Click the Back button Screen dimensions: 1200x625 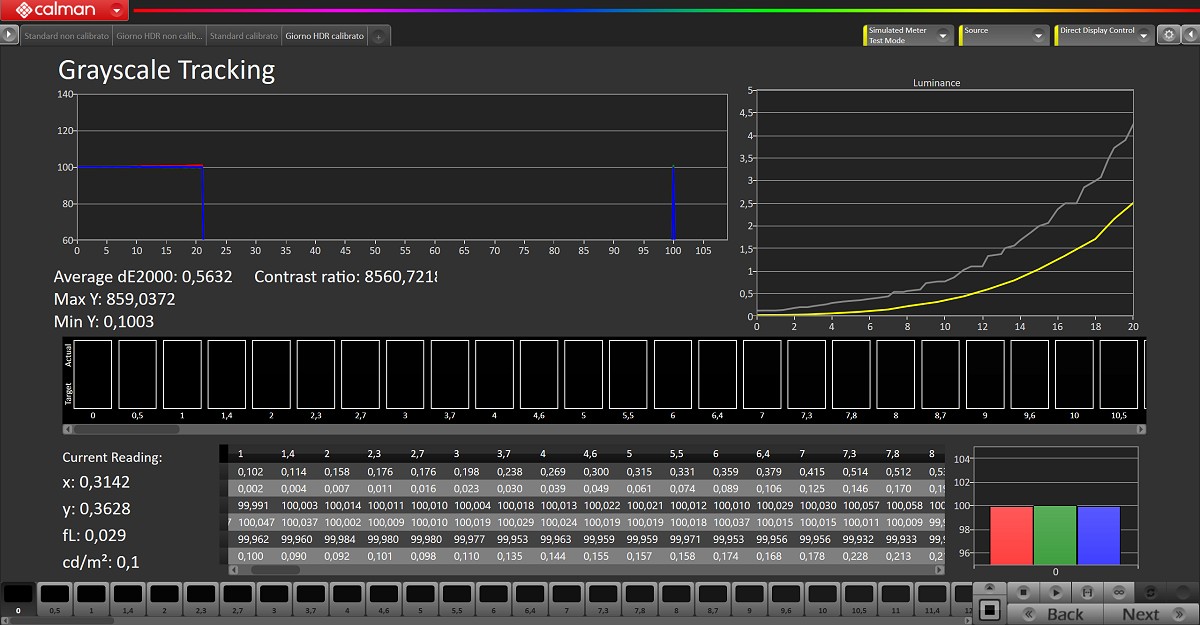coord(1055,613)
